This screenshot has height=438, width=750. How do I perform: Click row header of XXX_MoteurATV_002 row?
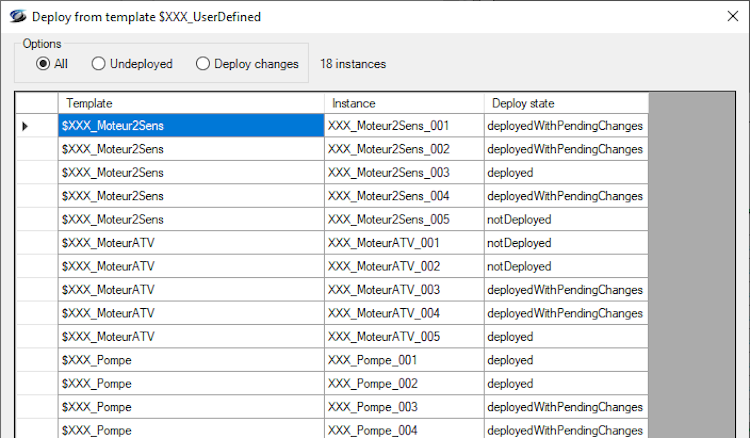click(35, 267)
